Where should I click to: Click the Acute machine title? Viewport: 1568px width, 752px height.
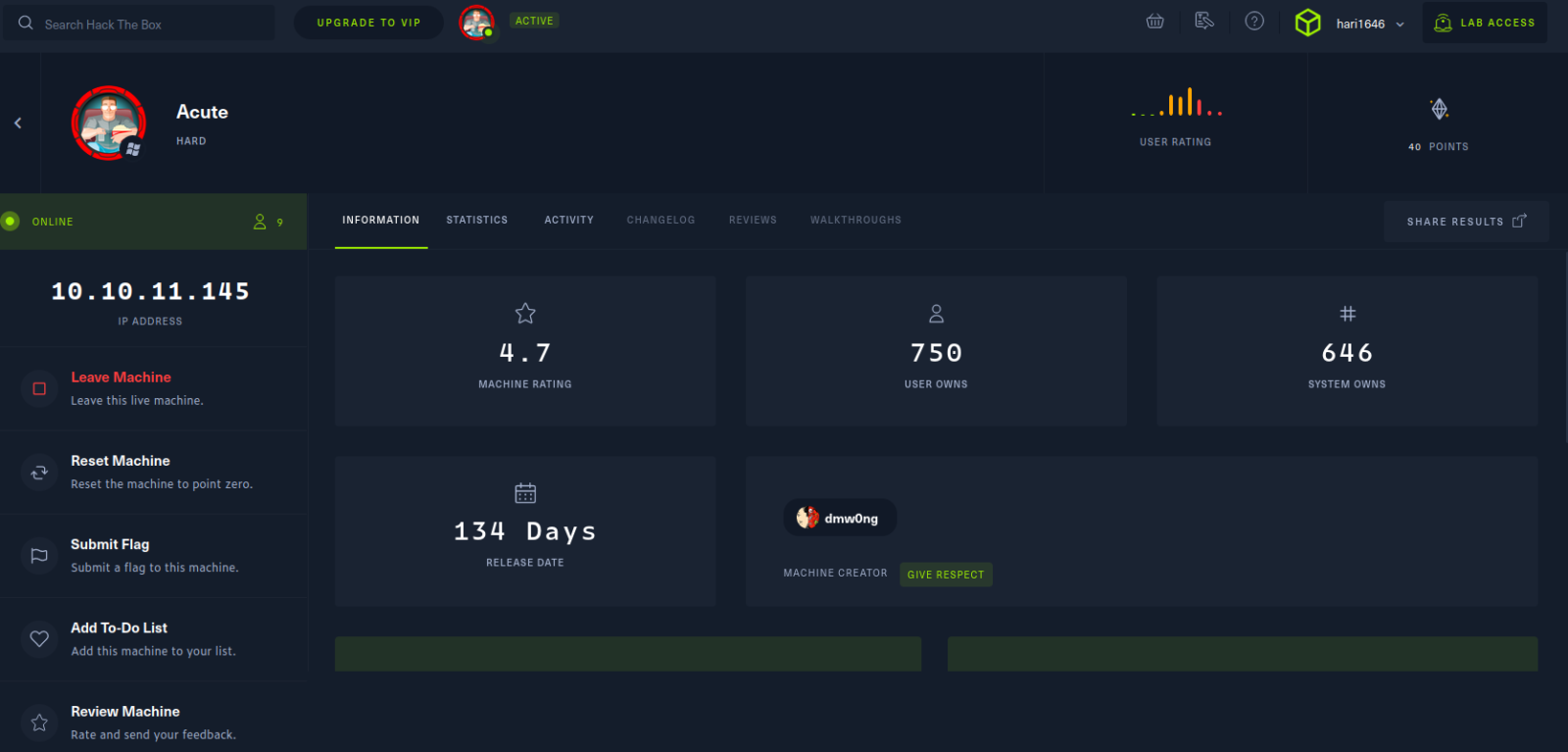tap(202, 112)
